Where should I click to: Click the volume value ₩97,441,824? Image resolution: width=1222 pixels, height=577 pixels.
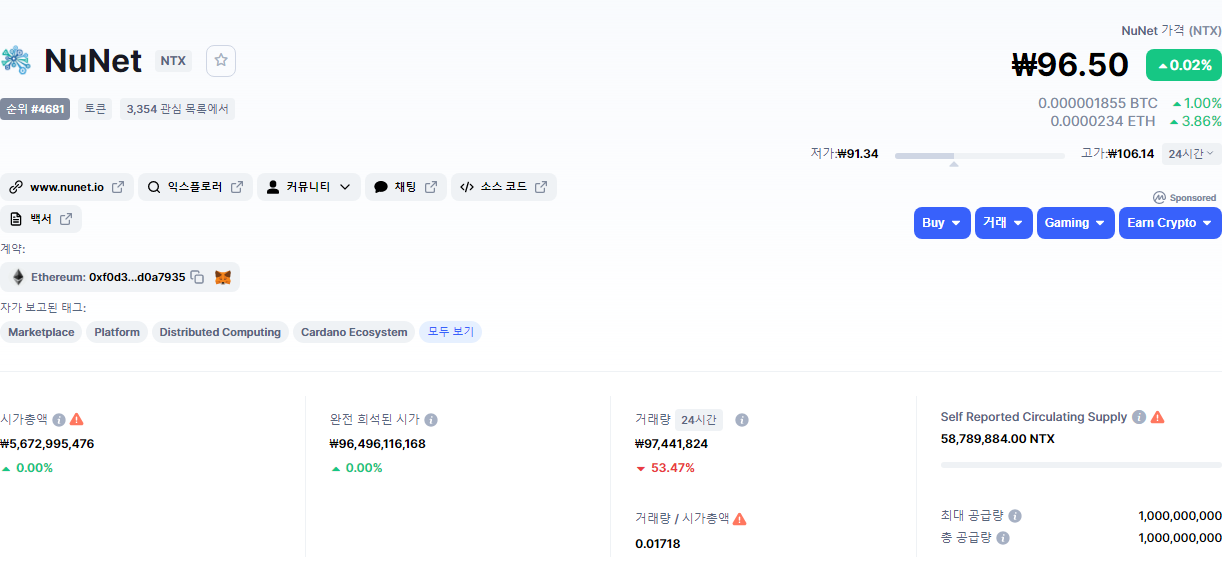click(x=671, y=444)
